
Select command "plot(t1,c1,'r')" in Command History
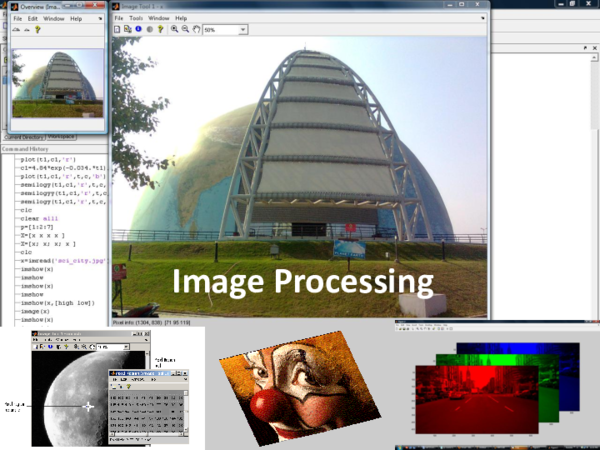(x=48, y=160)
